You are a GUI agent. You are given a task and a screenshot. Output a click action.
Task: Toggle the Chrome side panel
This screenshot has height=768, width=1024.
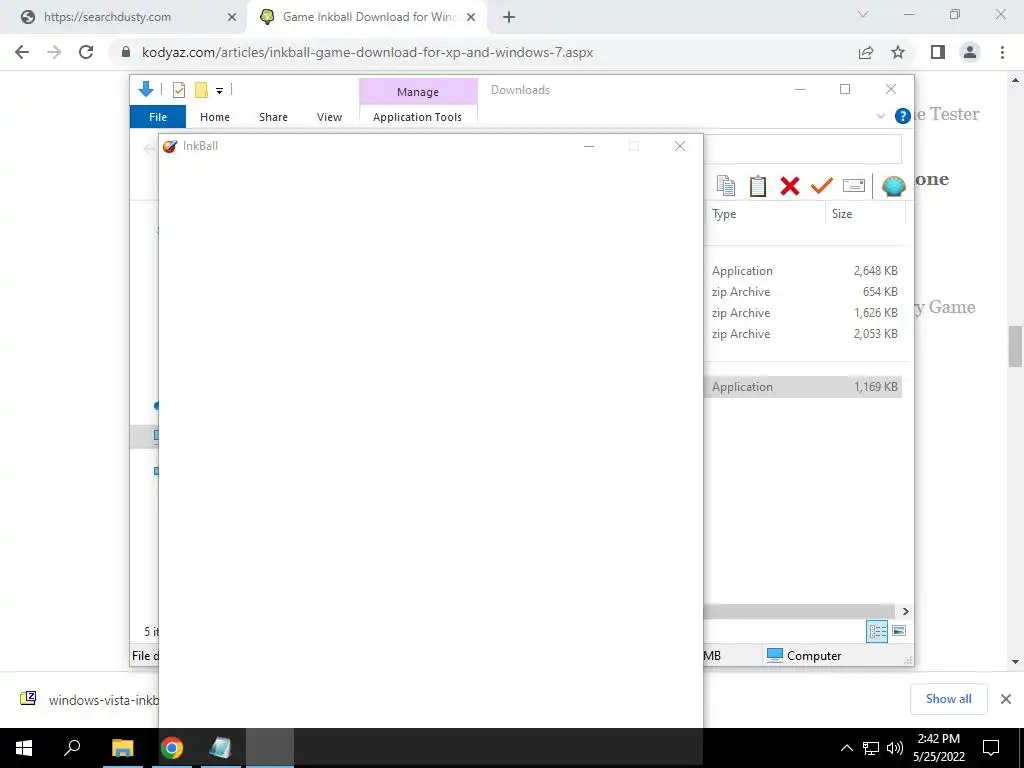[938, 52]
